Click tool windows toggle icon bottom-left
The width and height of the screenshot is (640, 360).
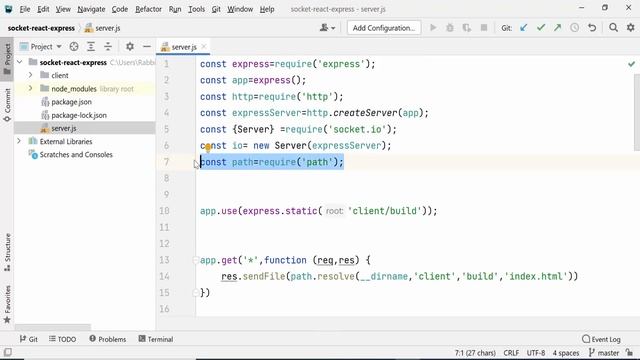[7, 352]
